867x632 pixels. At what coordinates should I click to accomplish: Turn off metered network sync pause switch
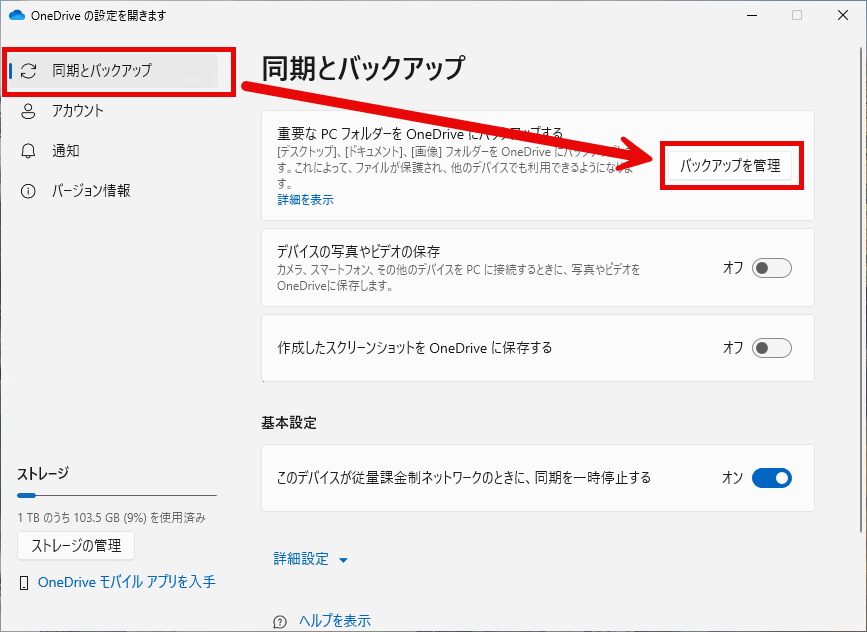[771, 478]
